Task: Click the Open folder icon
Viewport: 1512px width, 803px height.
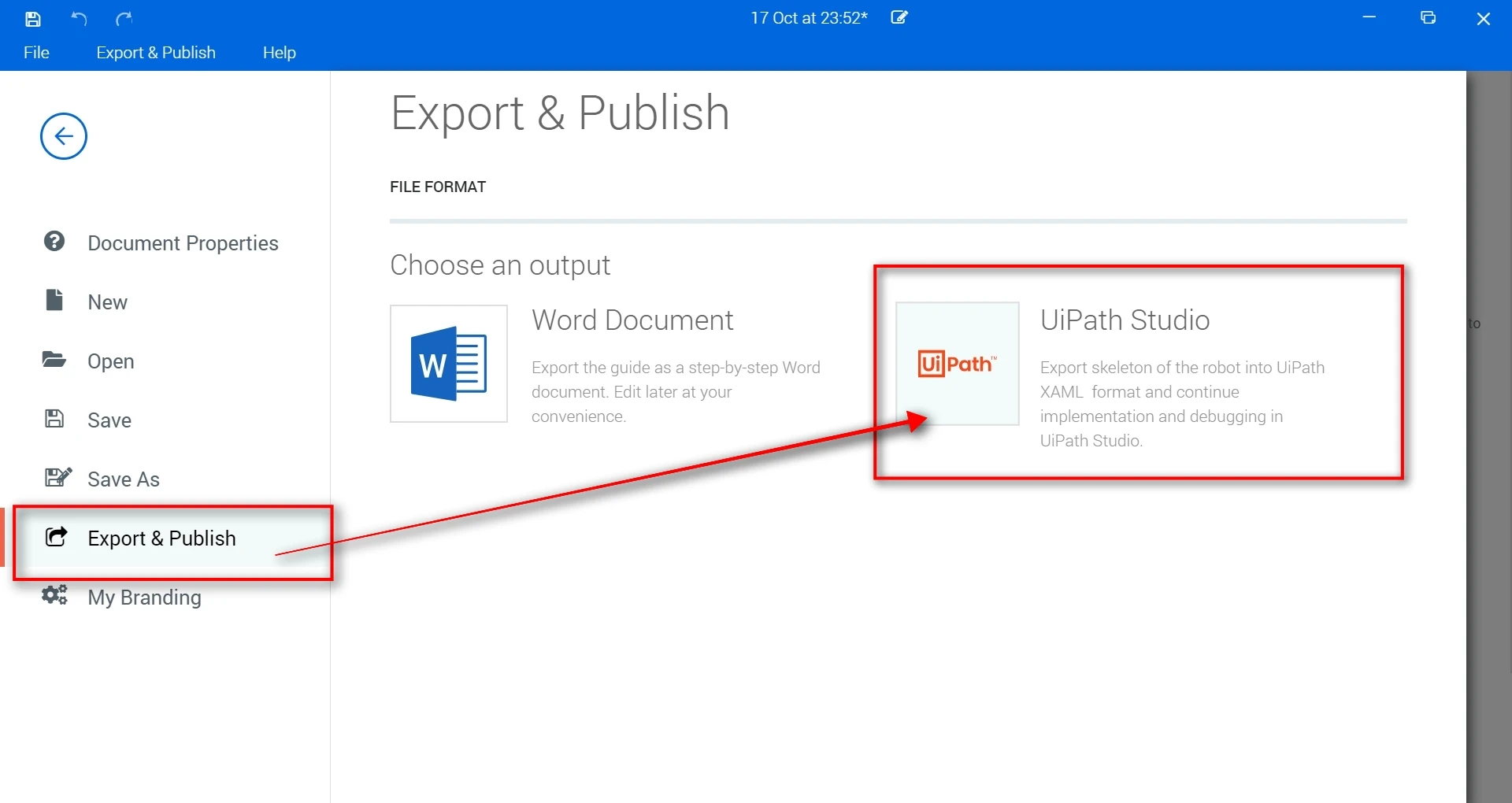Action: (x=54, y=360)
